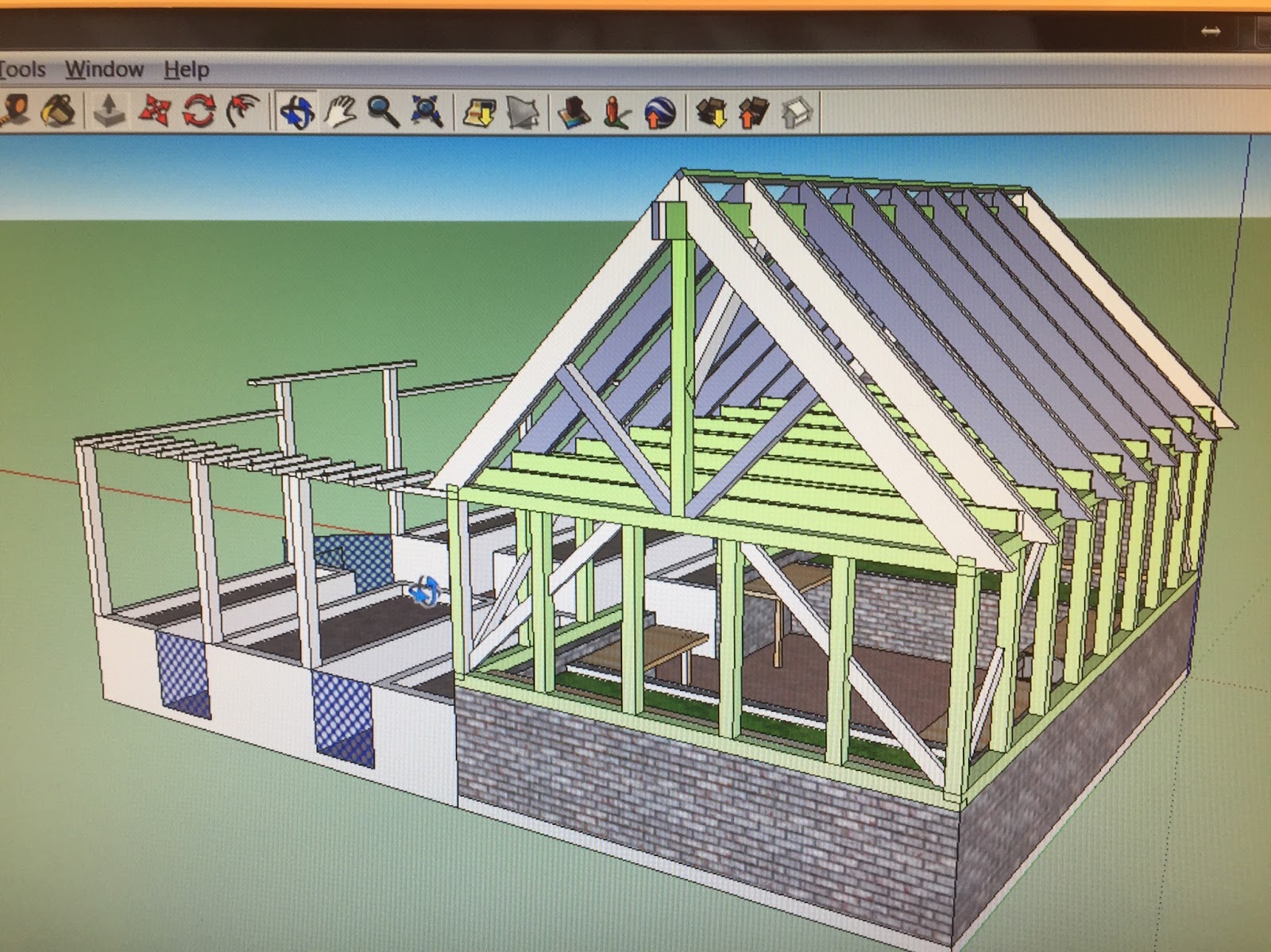Screen dimensions: 1271x952
Task: Click the Add Location icon
Action: (480, 112)
